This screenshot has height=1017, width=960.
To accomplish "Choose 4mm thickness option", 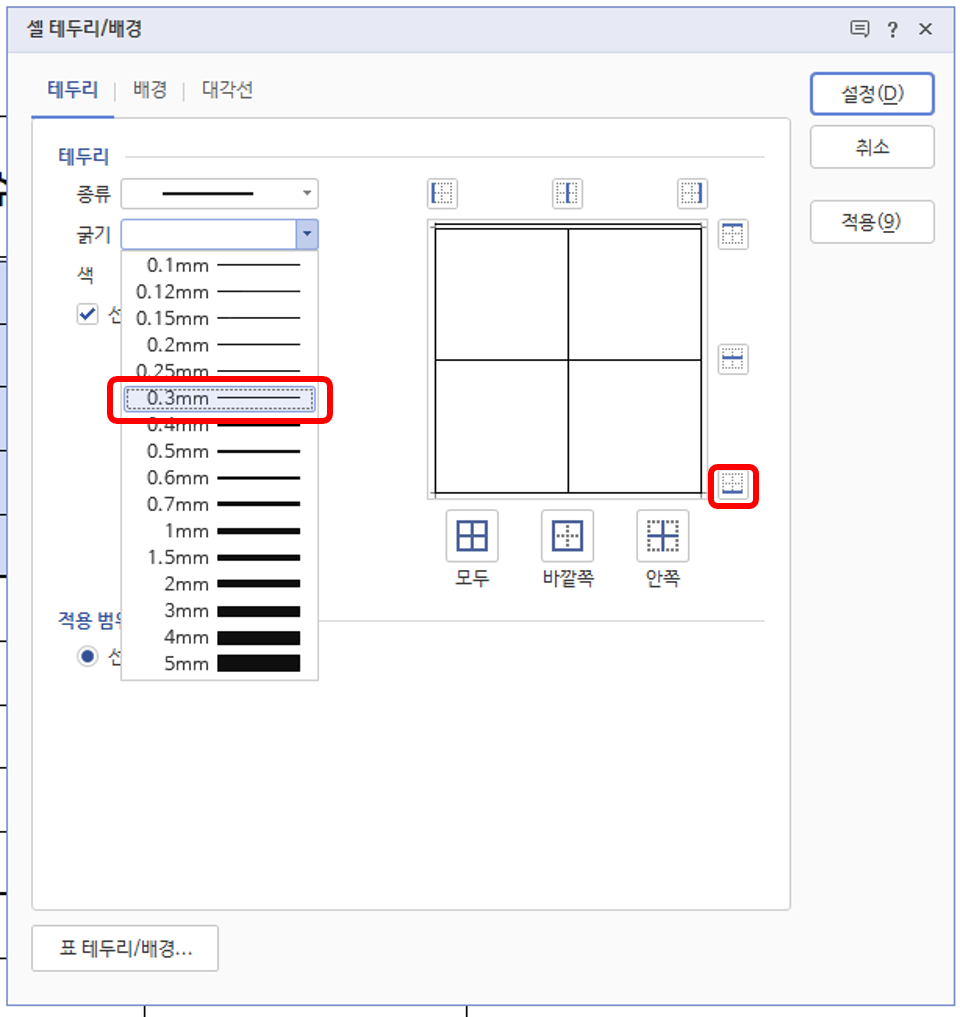I will point(220,638).
